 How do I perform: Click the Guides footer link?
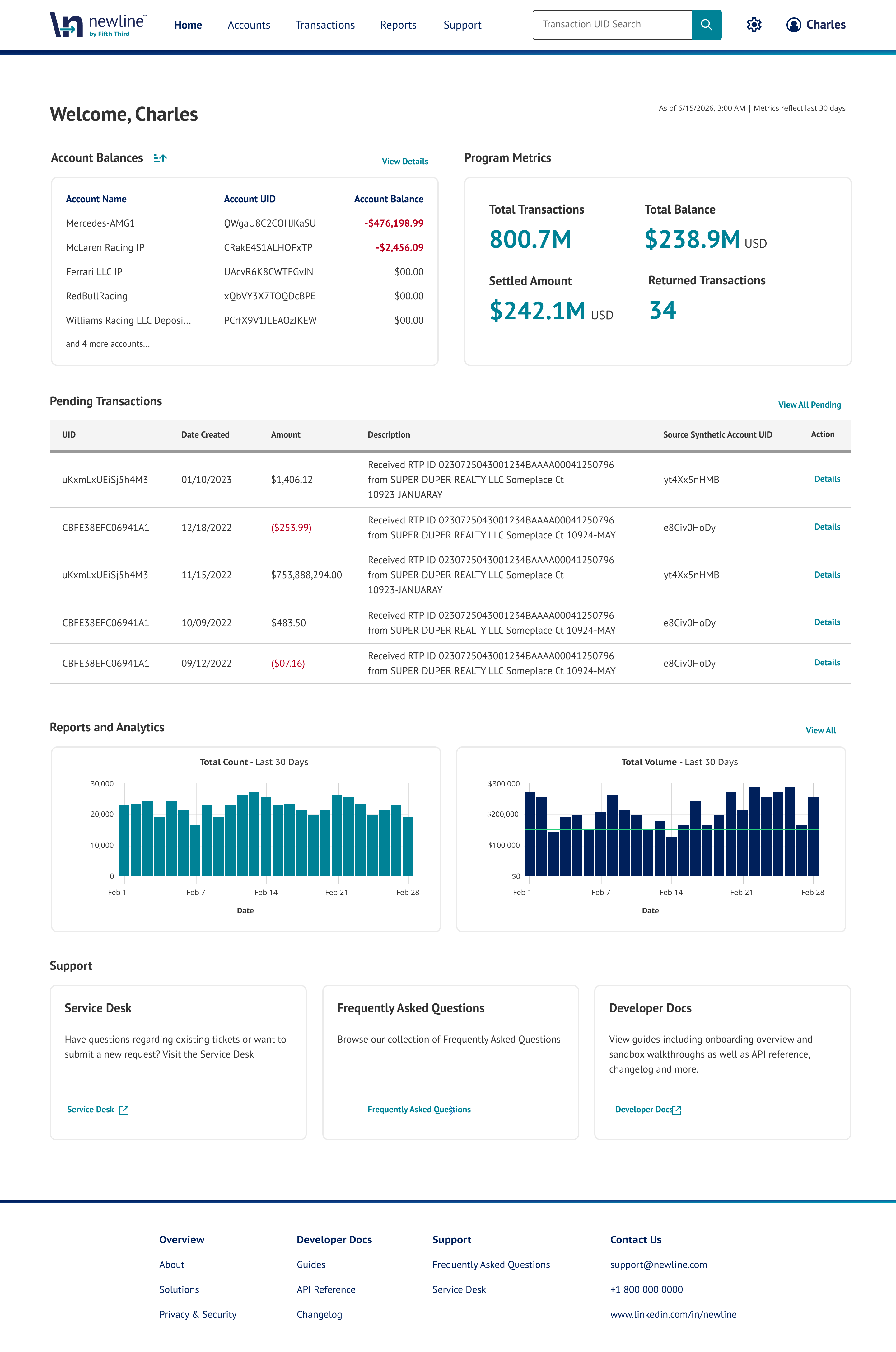click(311, 1265)
